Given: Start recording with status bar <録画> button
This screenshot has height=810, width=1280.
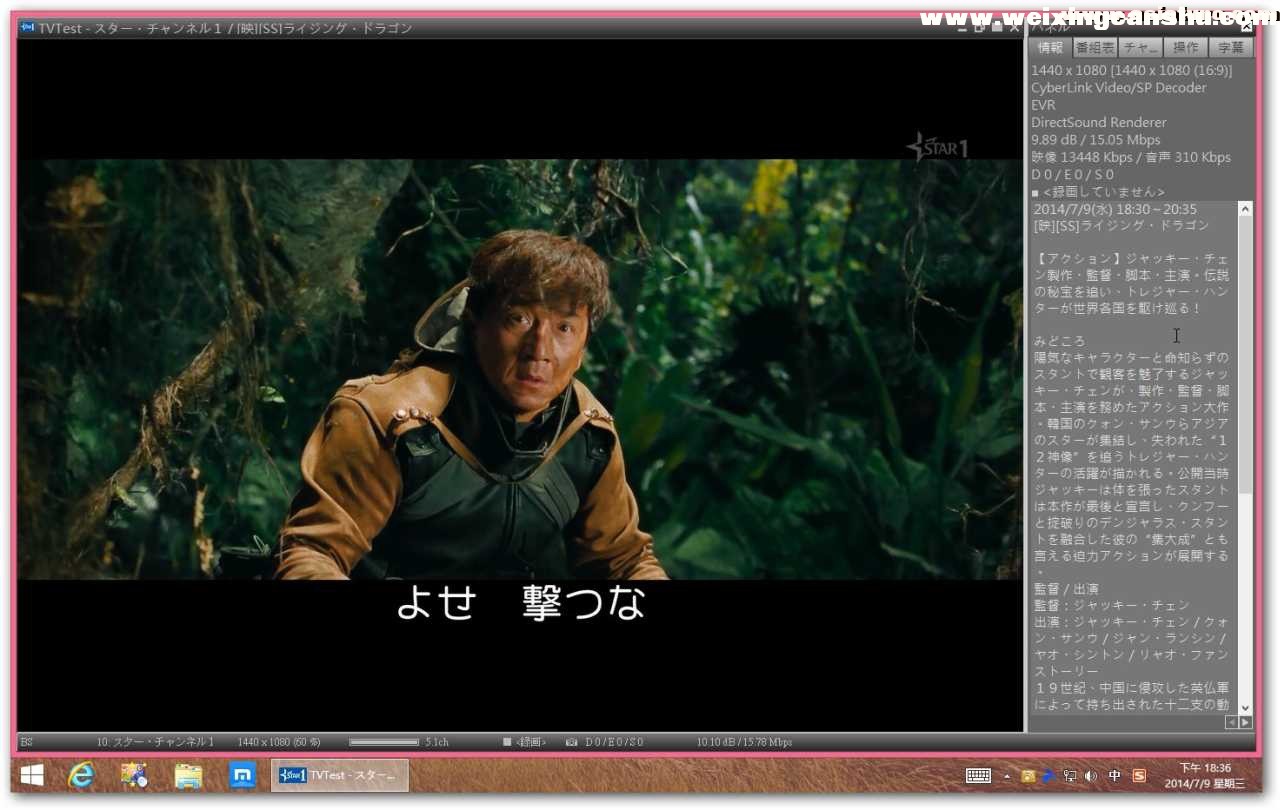Looking at the screenshot, I should coord(524,742).
